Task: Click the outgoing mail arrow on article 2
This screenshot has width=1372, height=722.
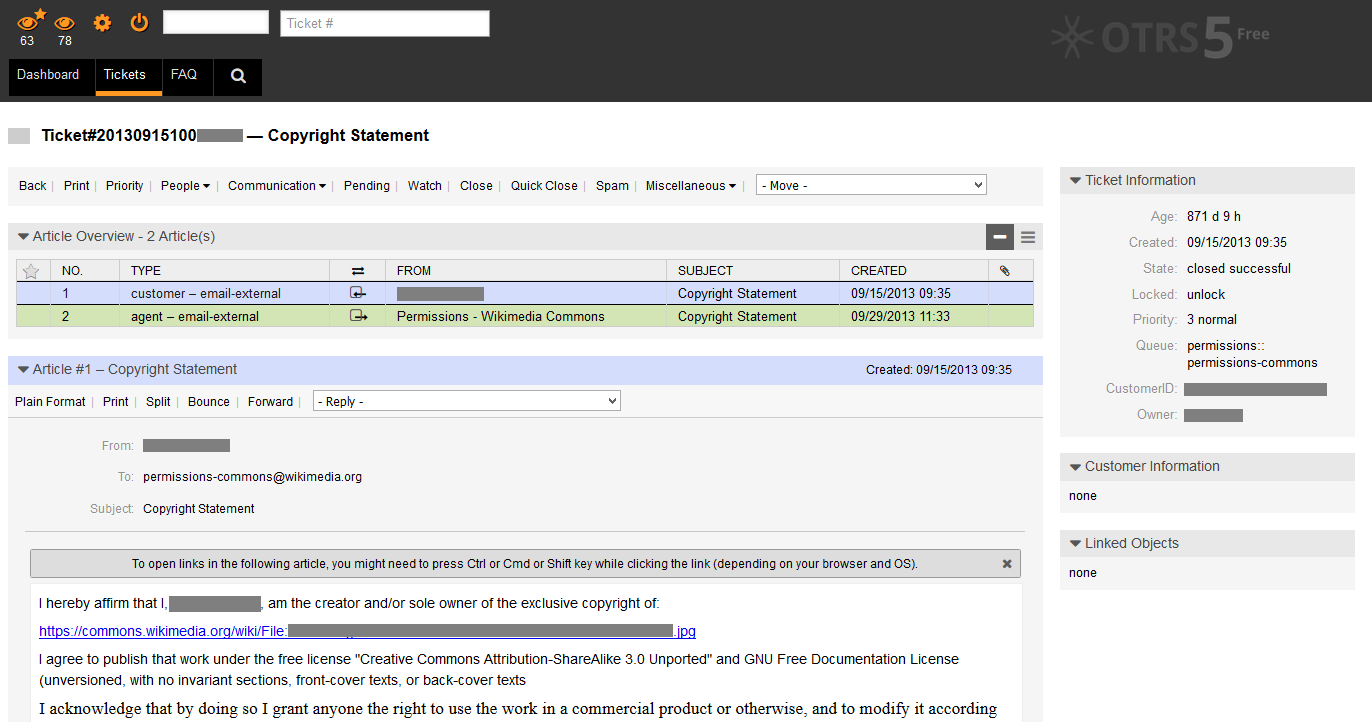Action: click(357, 316)
